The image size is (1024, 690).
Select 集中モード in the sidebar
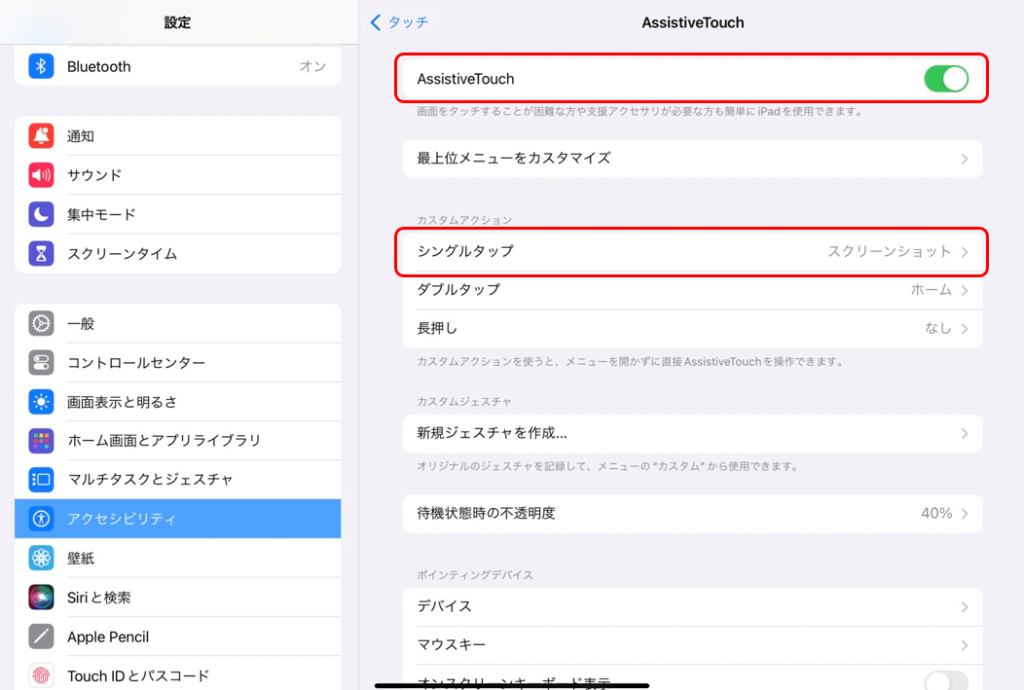178,214
